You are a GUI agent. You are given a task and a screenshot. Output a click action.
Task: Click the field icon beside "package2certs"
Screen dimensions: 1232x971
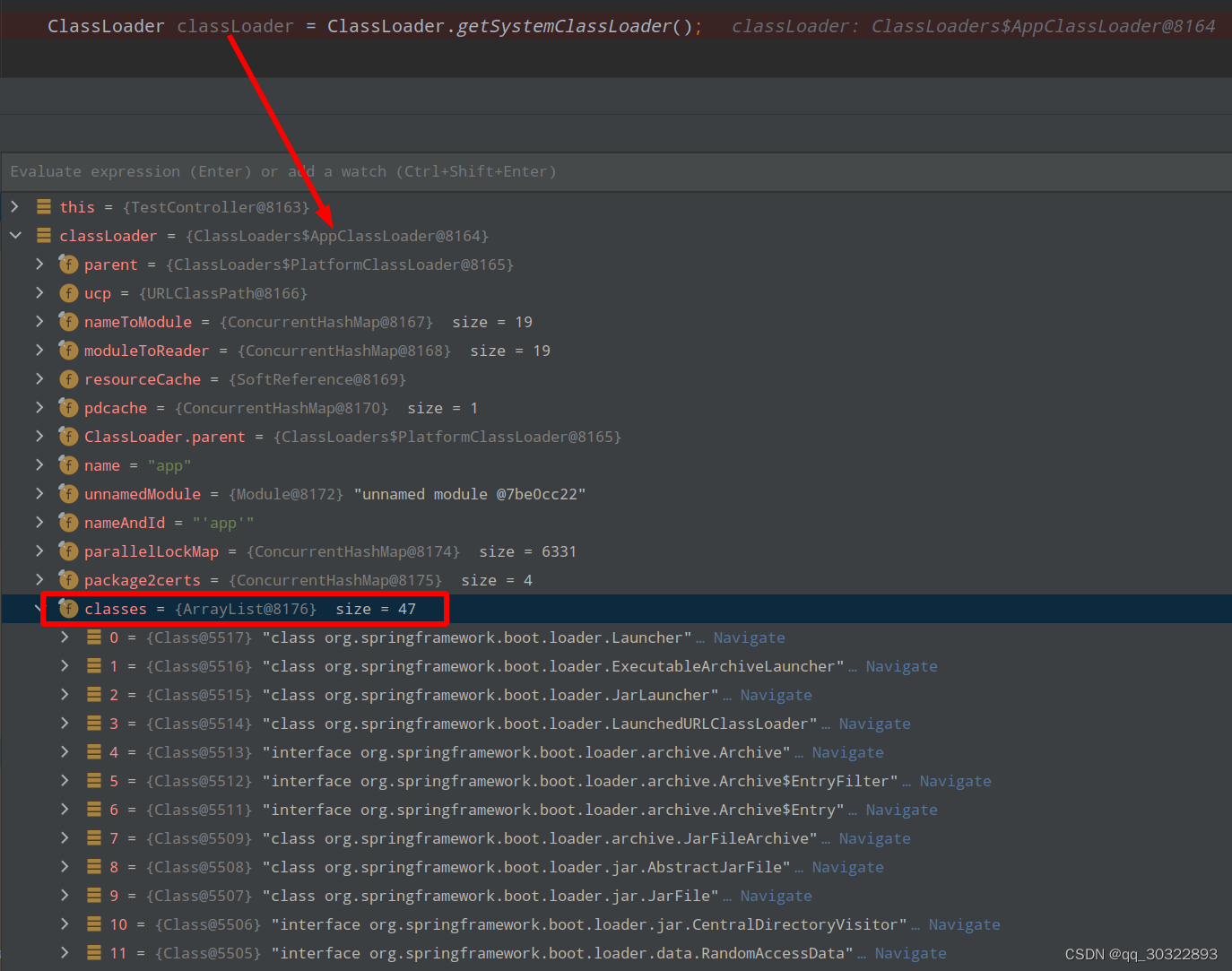pyautogui.click(x=68, y=580)
